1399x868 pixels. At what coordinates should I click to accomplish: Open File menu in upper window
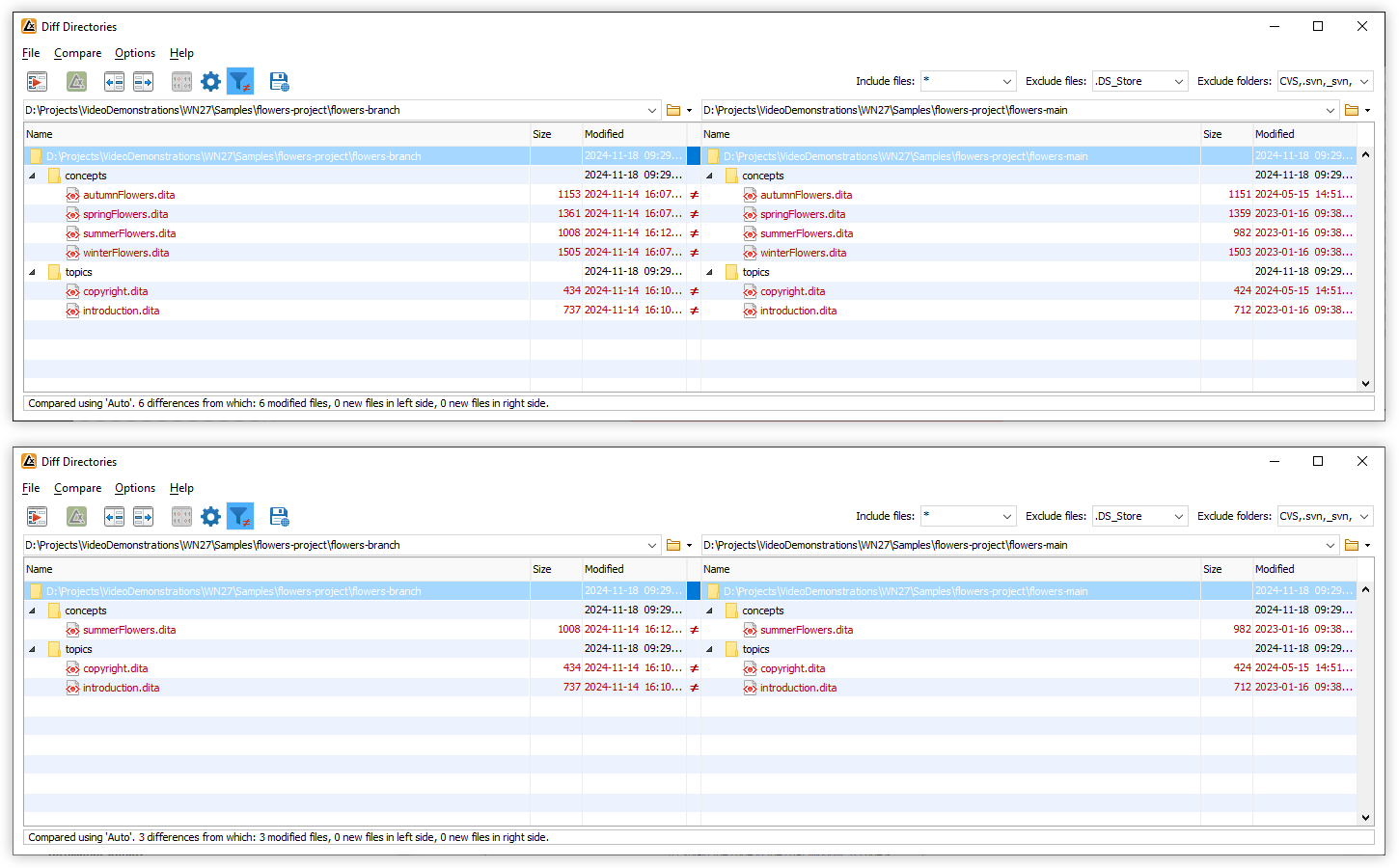click(31, 53)
